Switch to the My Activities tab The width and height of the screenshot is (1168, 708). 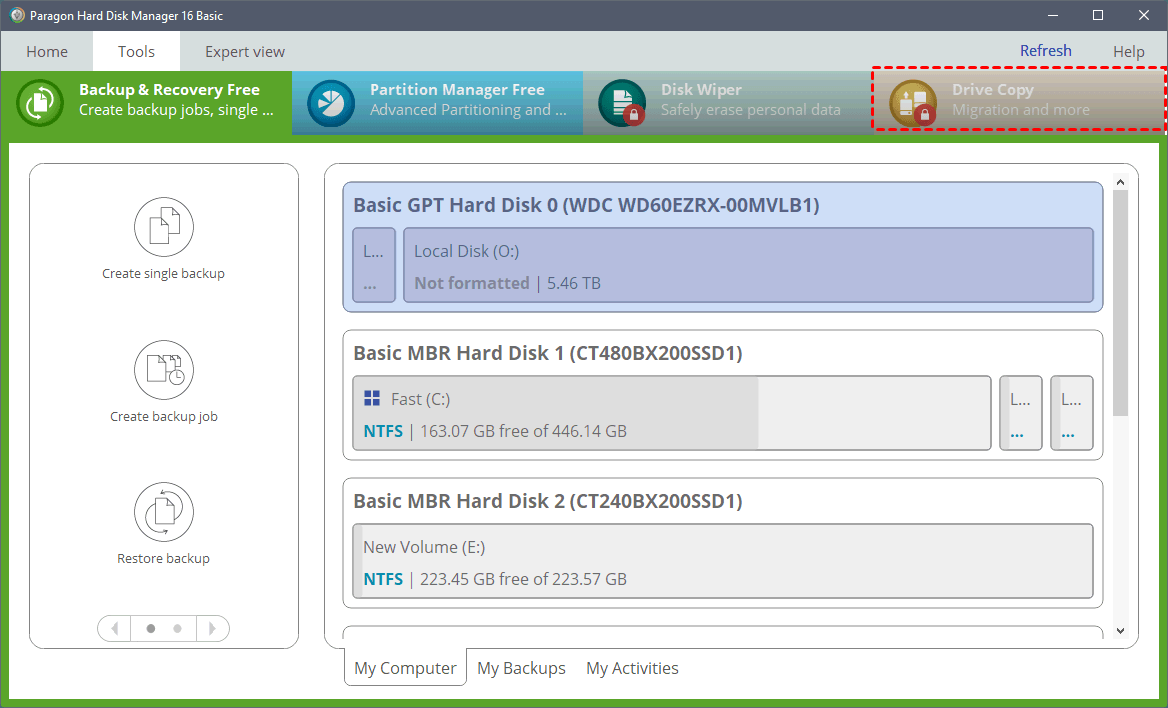[632, 668]
